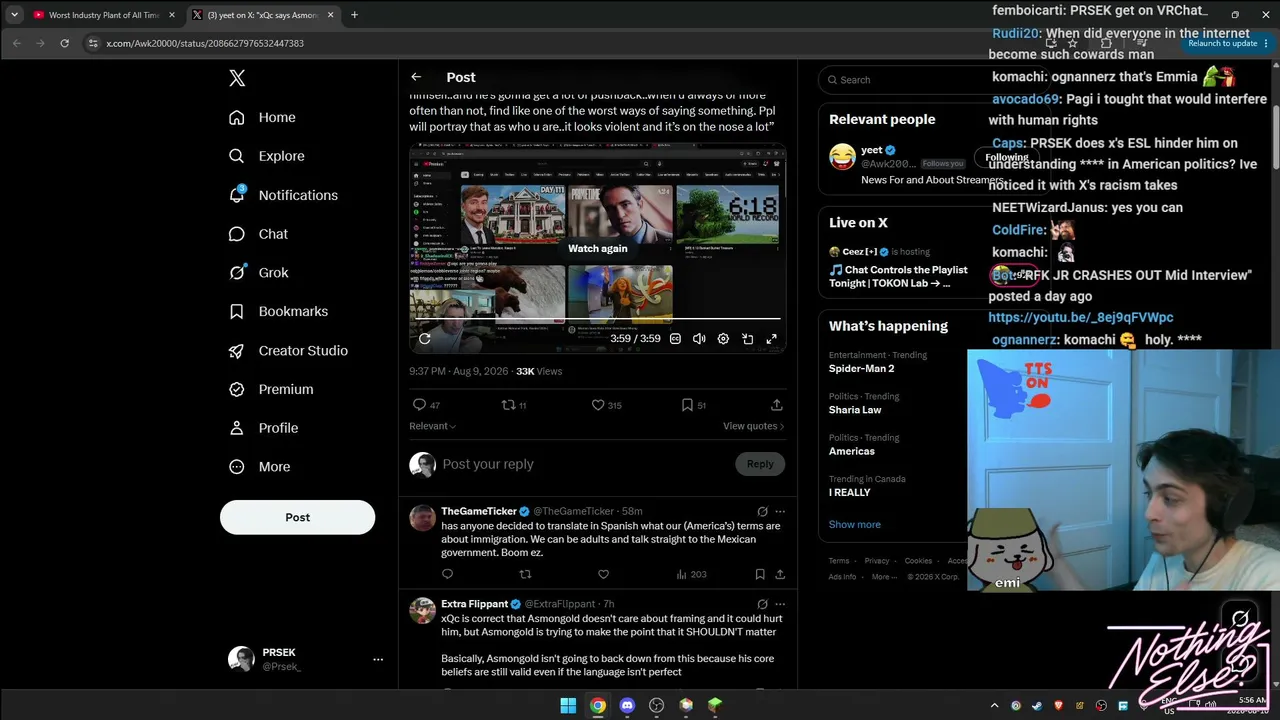Click the X logo in the sidebar
1280x720 pixels.
[x=237, y=78]
